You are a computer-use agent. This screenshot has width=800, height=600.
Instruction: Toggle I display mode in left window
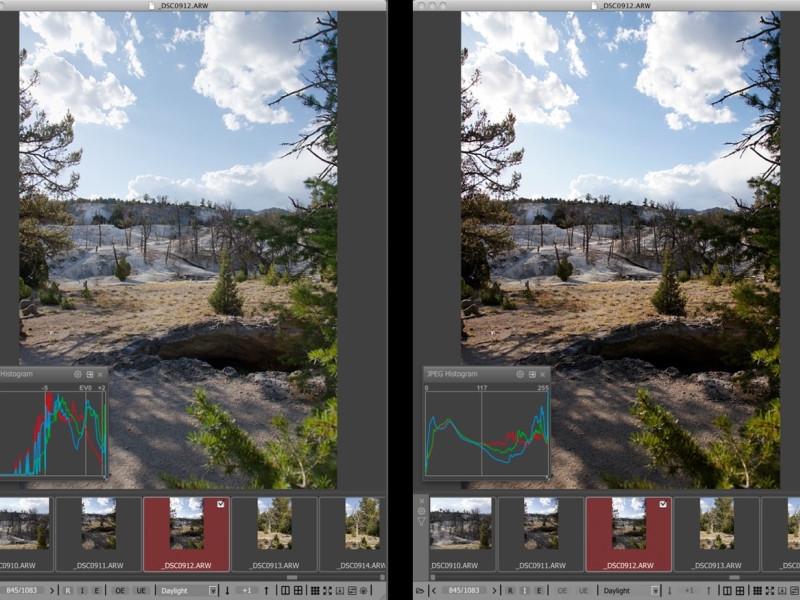pos(82,590)
